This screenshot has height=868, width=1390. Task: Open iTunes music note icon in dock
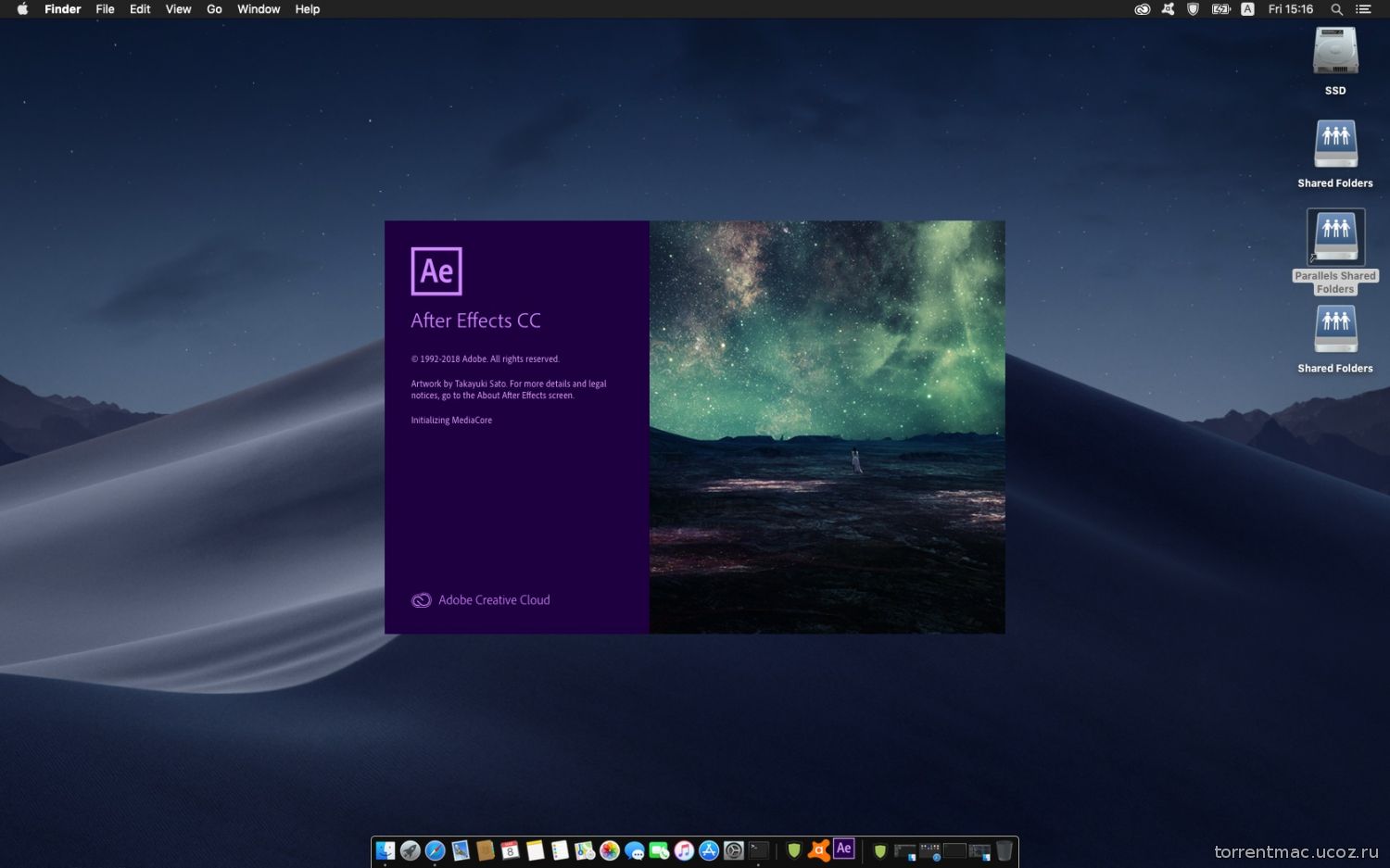pos(684,850)
